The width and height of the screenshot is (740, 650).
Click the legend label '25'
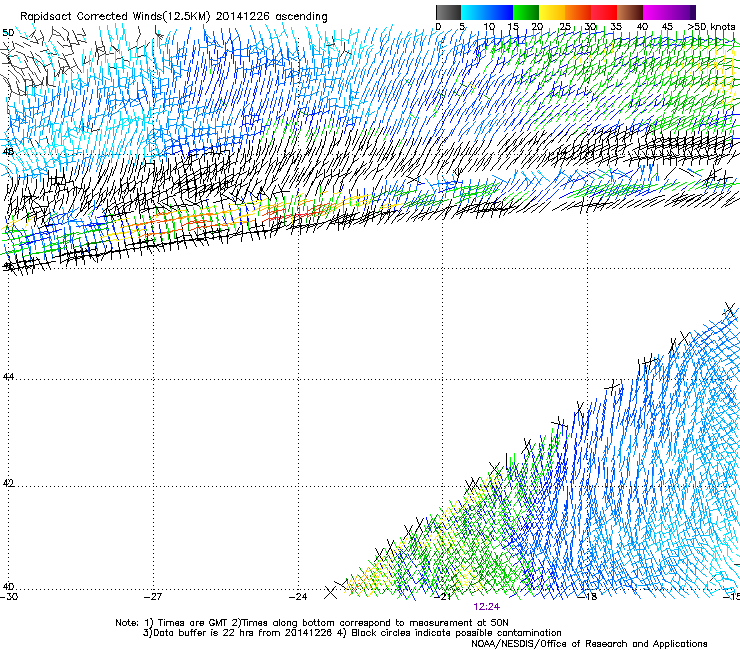565,27
